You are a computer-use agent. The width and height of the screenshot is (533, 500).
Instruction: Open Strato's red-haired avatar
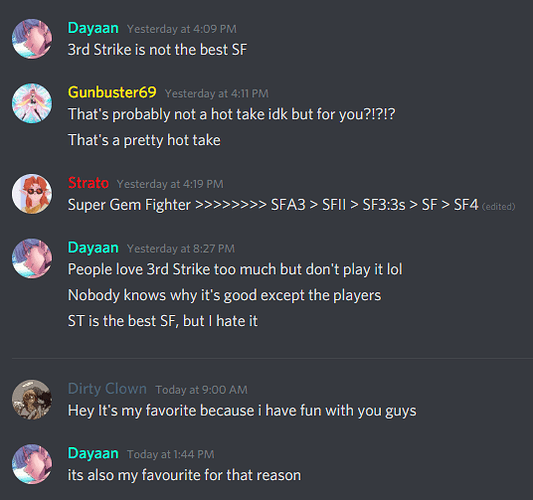pyautogui.click(x=32, y=194)
